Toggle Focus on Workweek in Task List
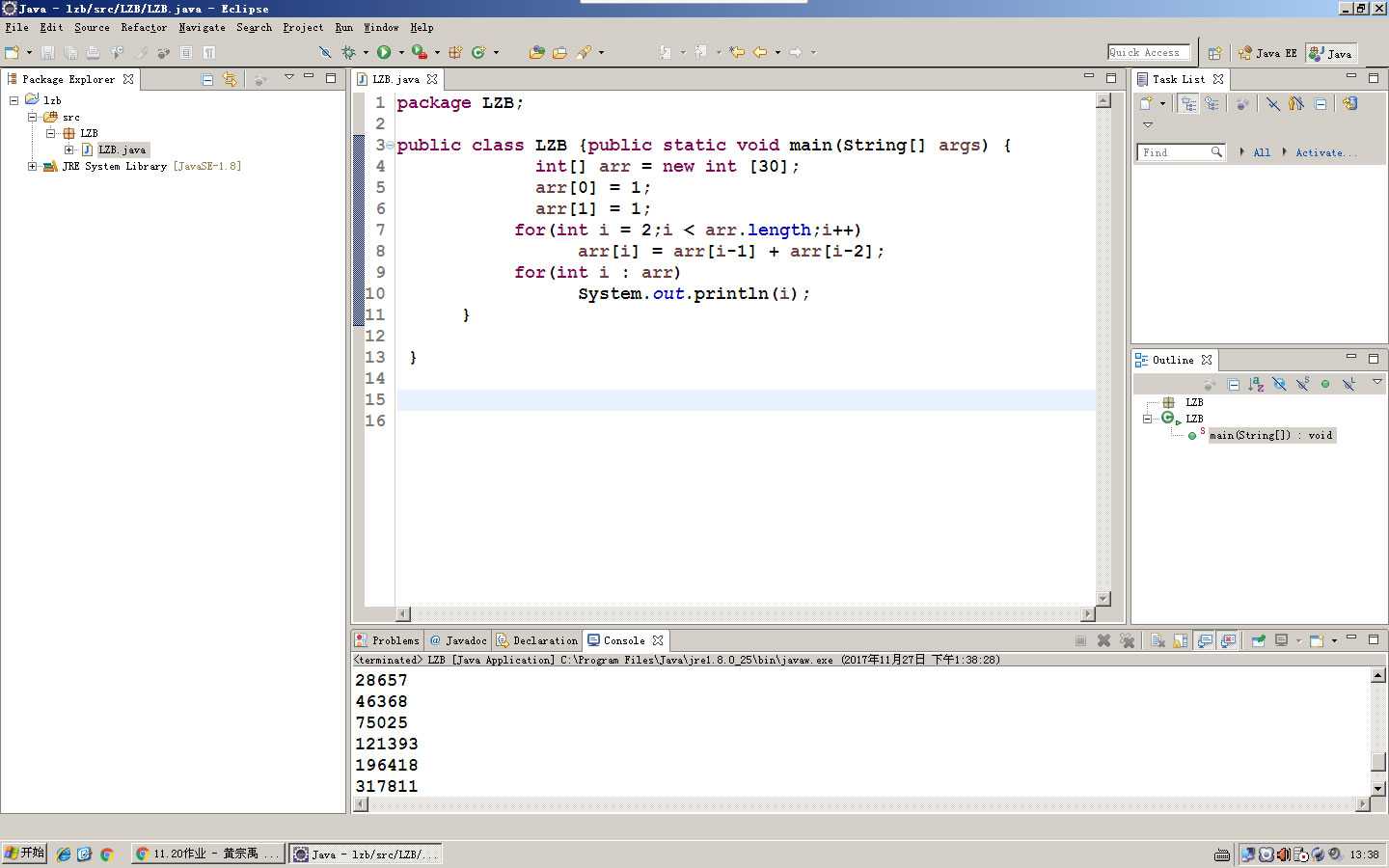Screen dimensions: 1389x868 pyautogui.click(x=1242, y=103)
